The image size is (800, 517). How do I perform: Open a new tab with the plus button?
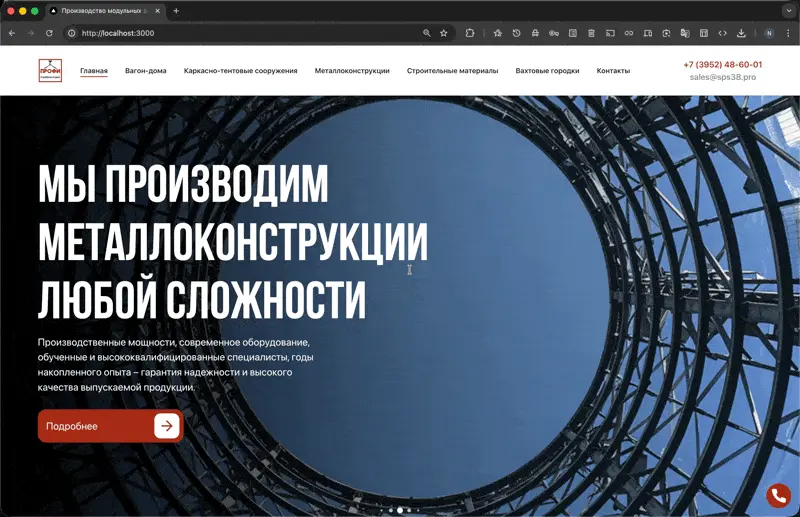176,11
